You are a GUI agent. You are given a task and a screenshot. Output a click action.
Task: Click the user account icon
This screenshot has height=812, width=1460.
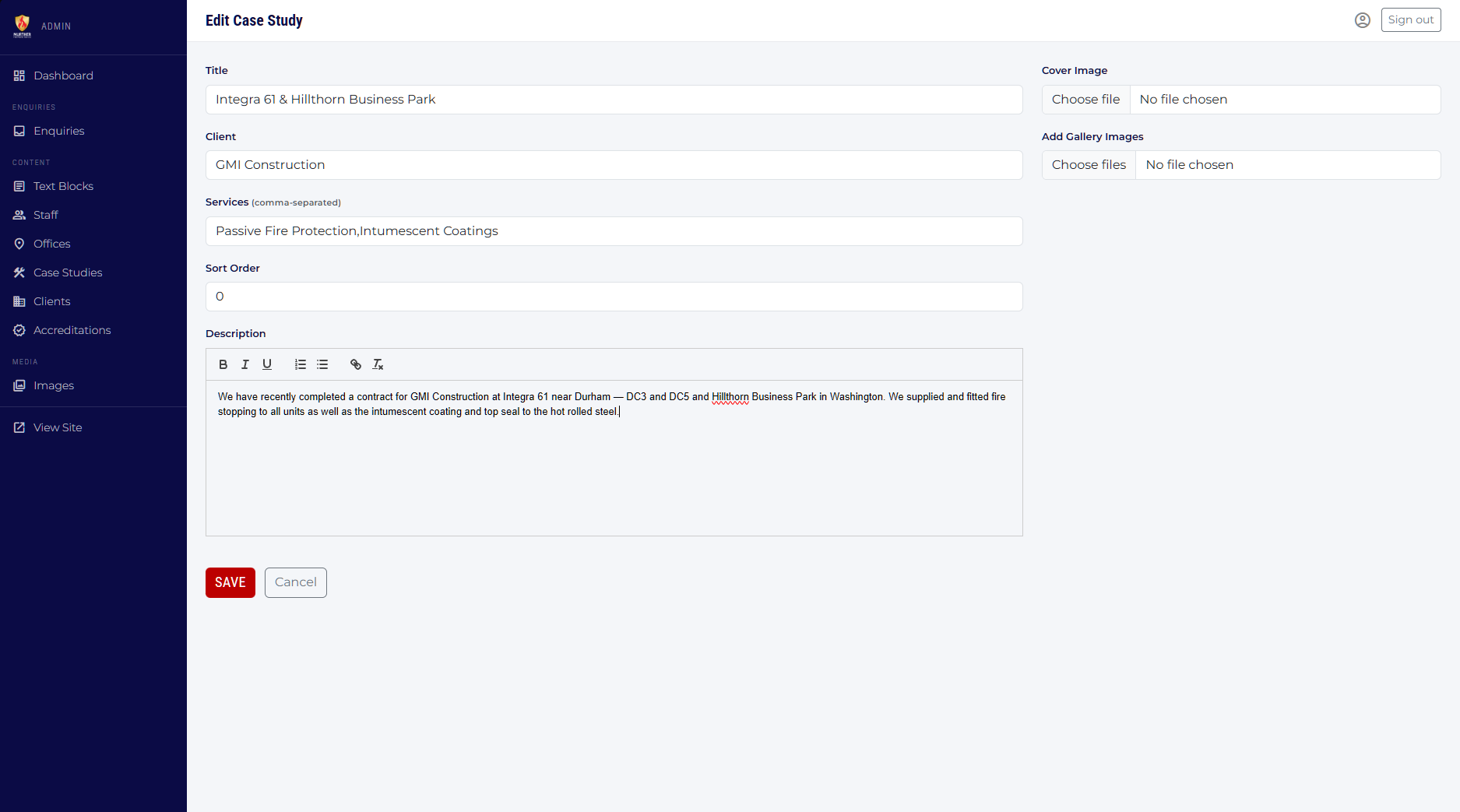click(1362, 20)
